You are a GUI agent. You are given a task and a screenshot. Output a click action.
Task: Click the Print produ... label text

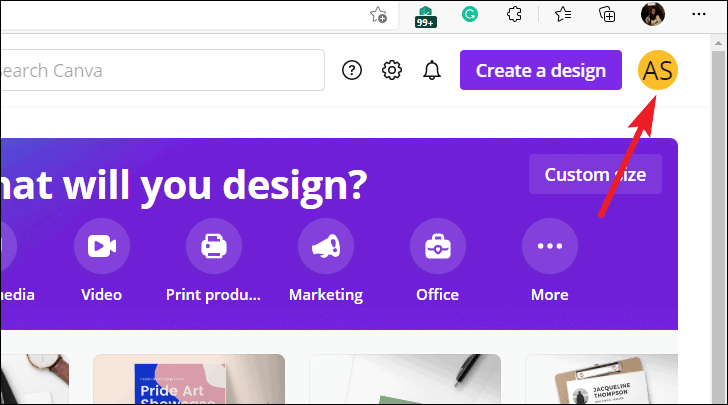point(214,295)
